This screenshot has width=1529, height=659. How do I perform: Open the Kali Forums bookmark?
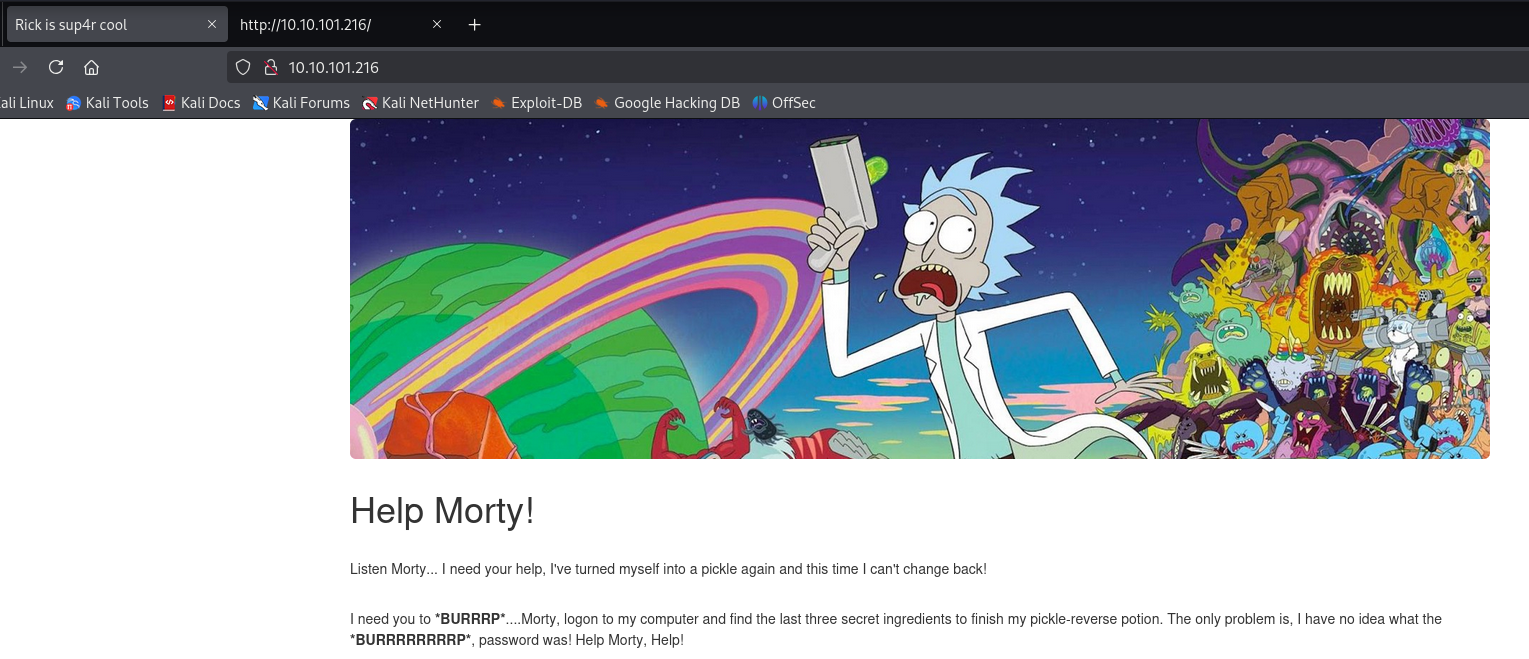click(301, 103)
